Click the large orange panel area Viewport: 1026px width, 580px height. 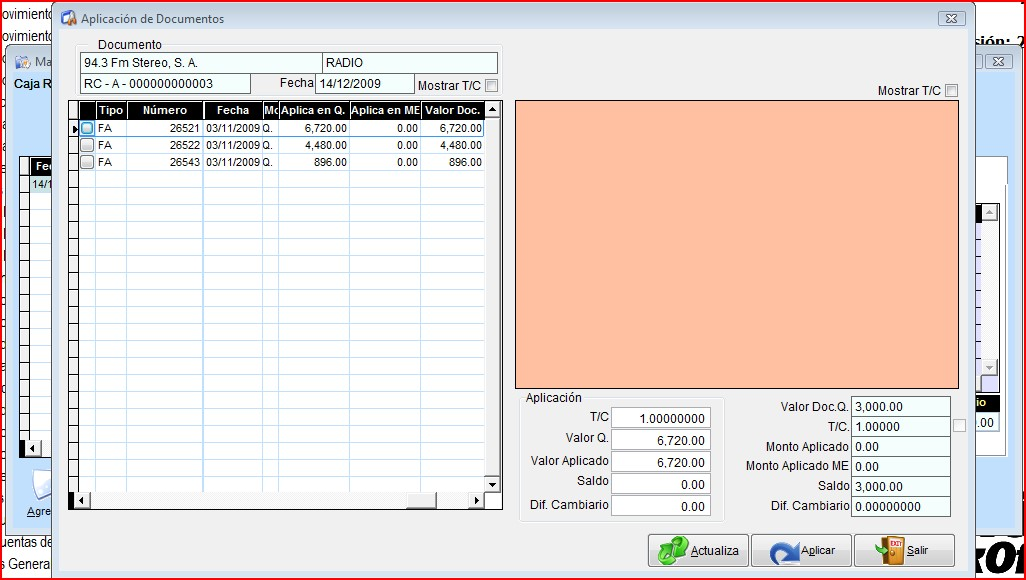[x=736, y=244]
